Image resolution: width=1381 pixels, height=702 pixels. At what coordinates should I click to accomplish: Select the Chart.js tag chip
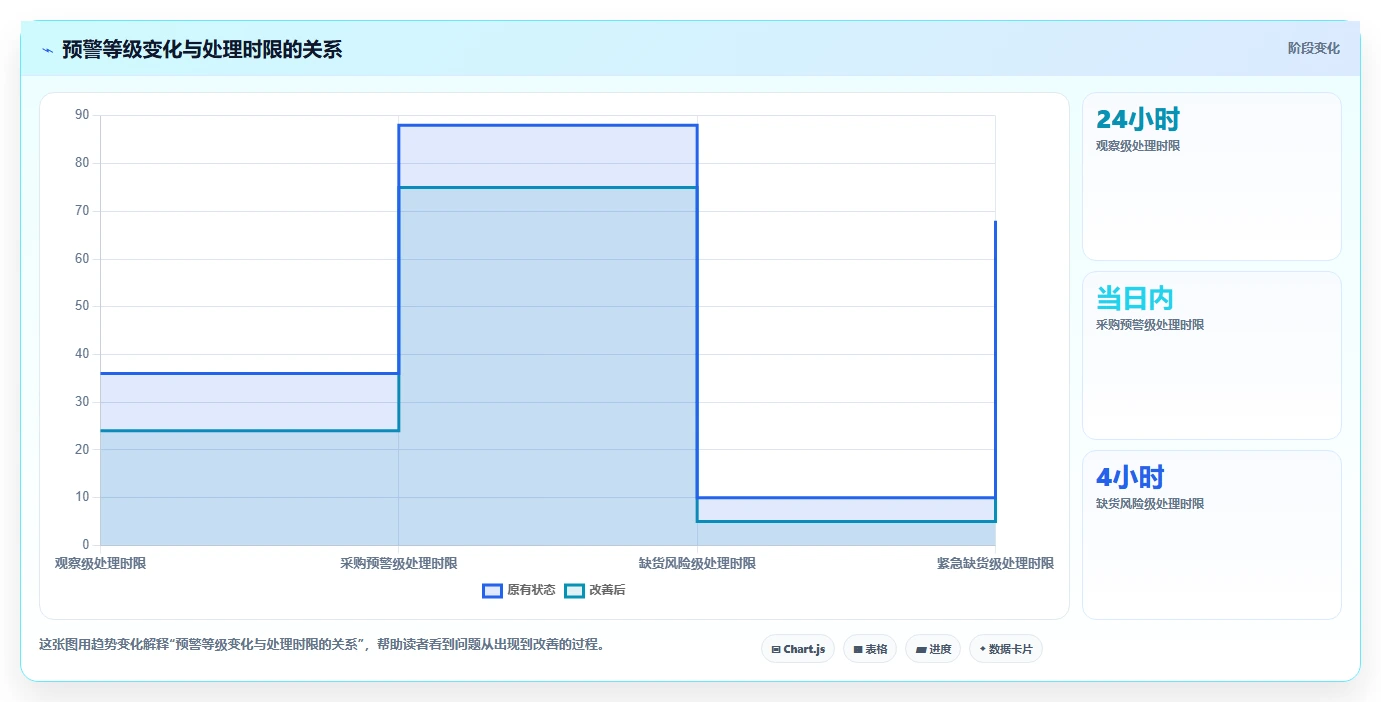[798, 649]
